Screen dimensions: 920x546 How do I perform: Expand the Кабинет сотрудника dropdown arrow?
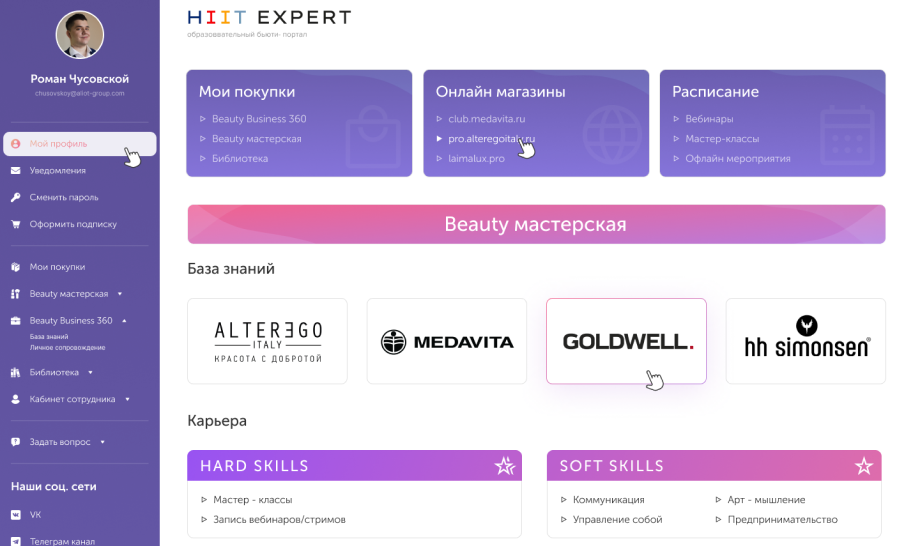[127, 399]
